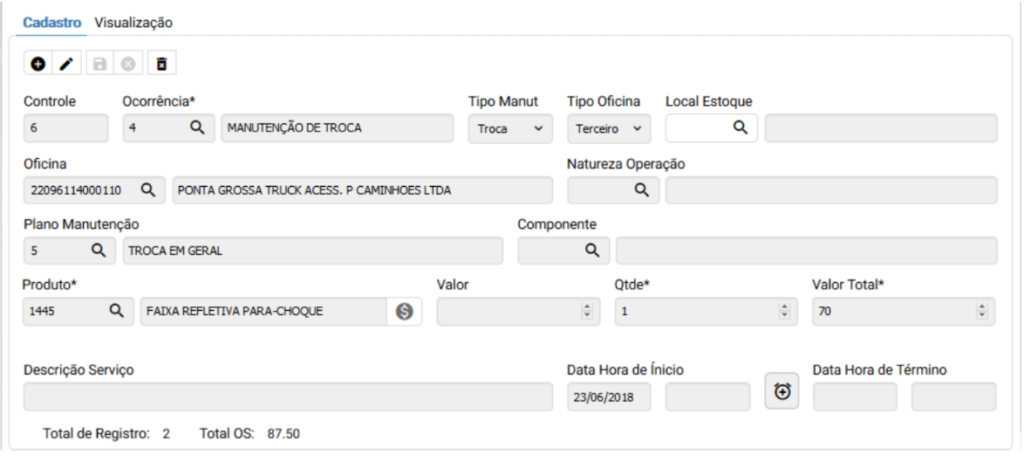Select the Cadastro tab
The height and width of the screenshot is (461, 1024).
tap(51, 22)
